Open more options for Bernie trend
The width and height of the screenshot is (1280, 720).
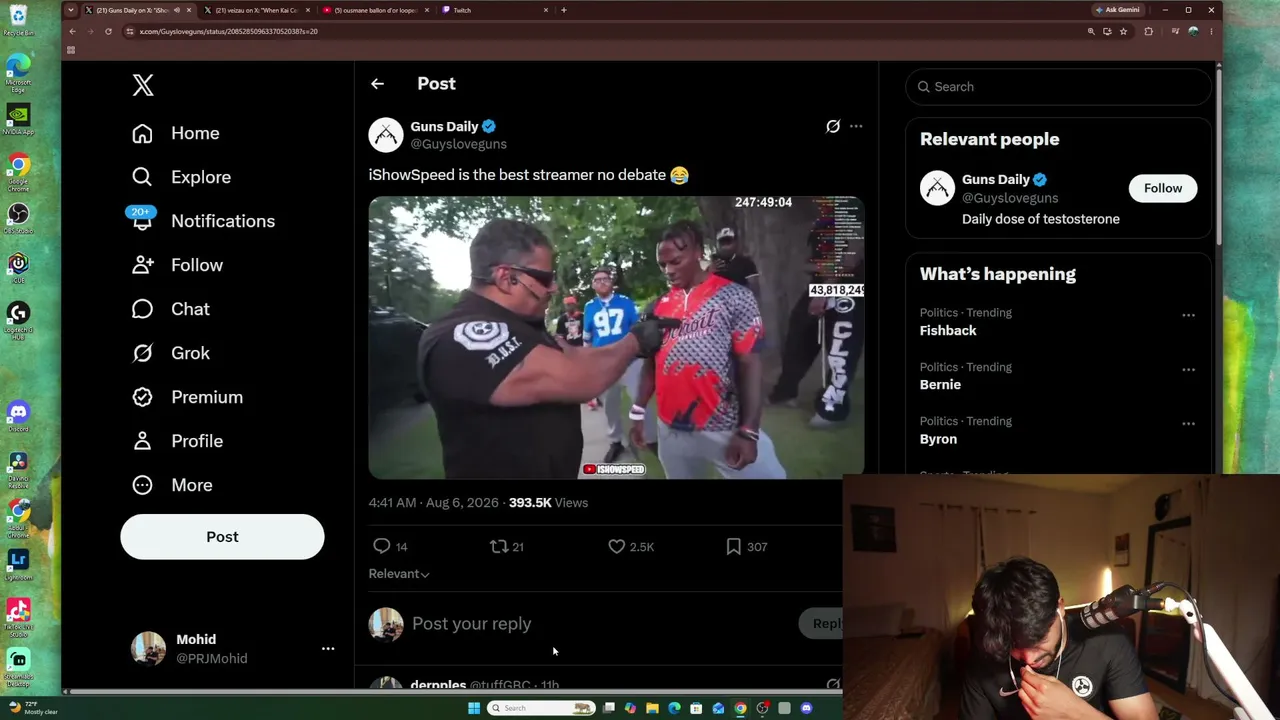point(1188,369)
